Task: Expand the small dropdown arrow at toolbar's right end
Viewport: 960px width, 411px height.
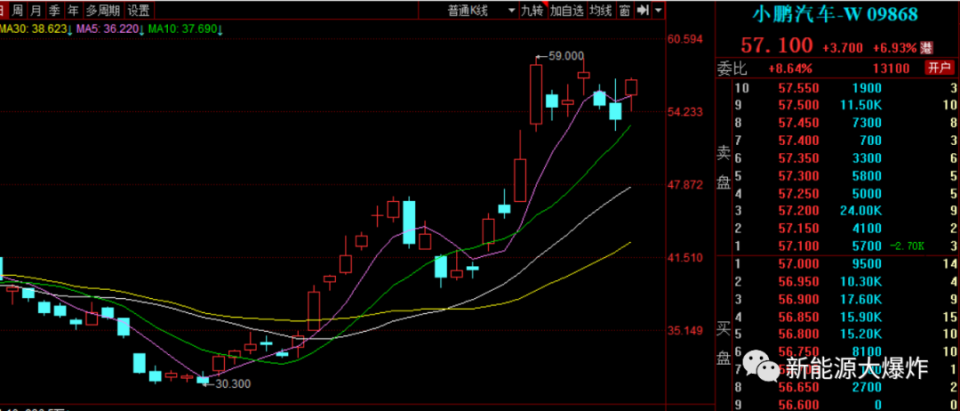Action: pyautogui.click(x=658, y=10)
